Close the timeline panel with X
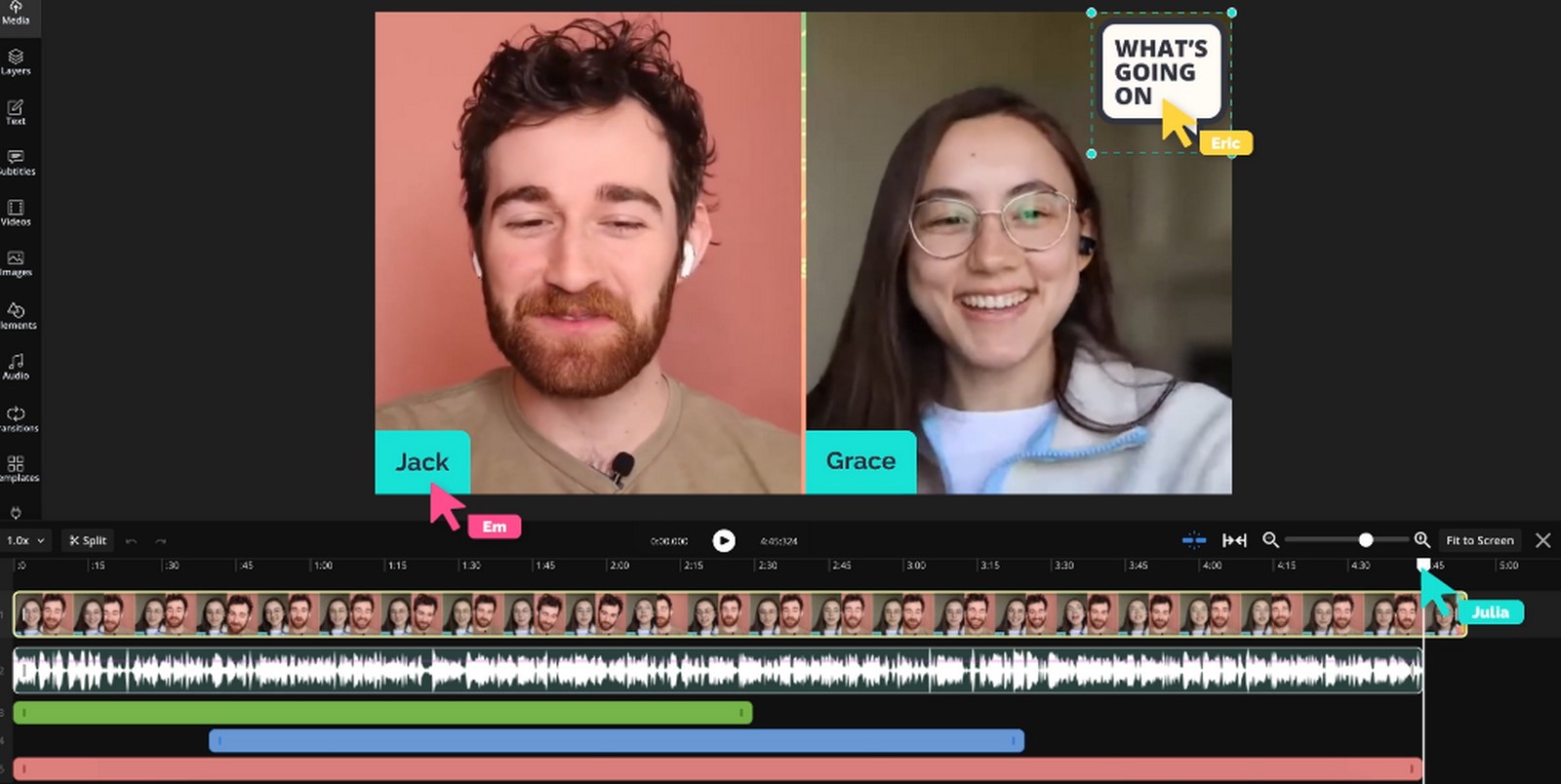Image resolution: width=1561 pixels, height=784 pixels. pos(1542,539)
